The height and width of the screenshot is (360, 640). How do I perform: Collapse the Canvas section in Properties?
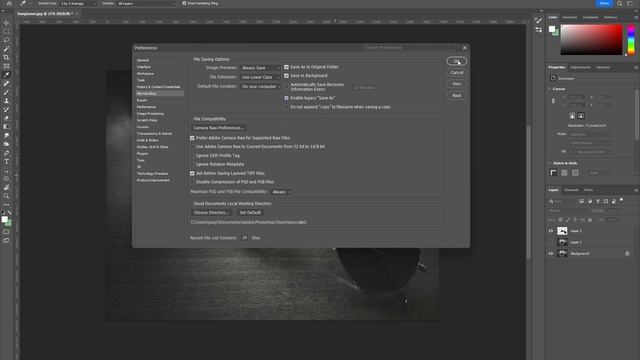coord(549,89)
